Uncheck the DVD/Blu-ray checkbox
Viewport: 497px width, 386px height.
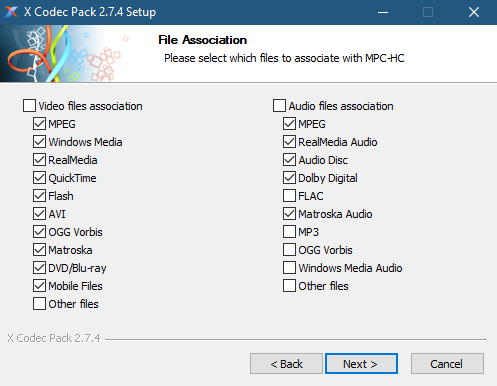[39, 268]
